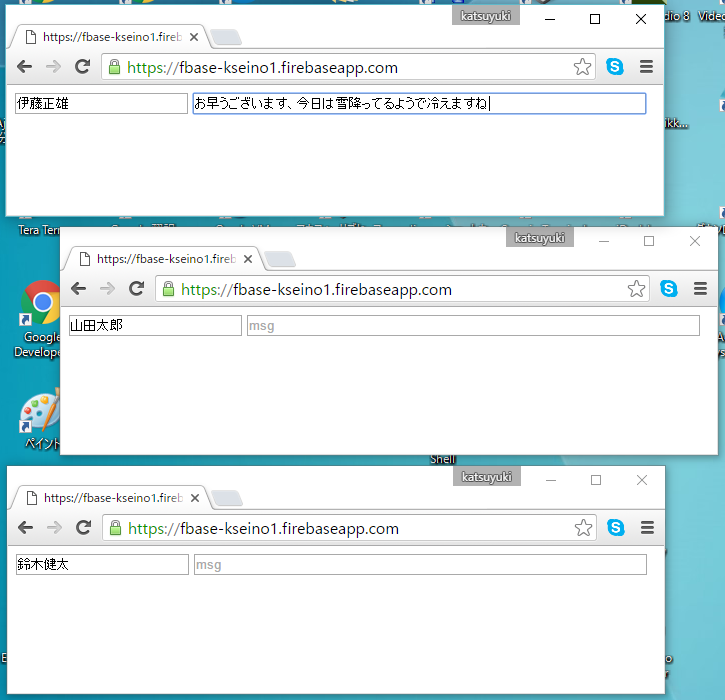The height and width of the screenshot is (700, 725).
Task: Reload page in bottom browser window
Action: pos(83,527)
